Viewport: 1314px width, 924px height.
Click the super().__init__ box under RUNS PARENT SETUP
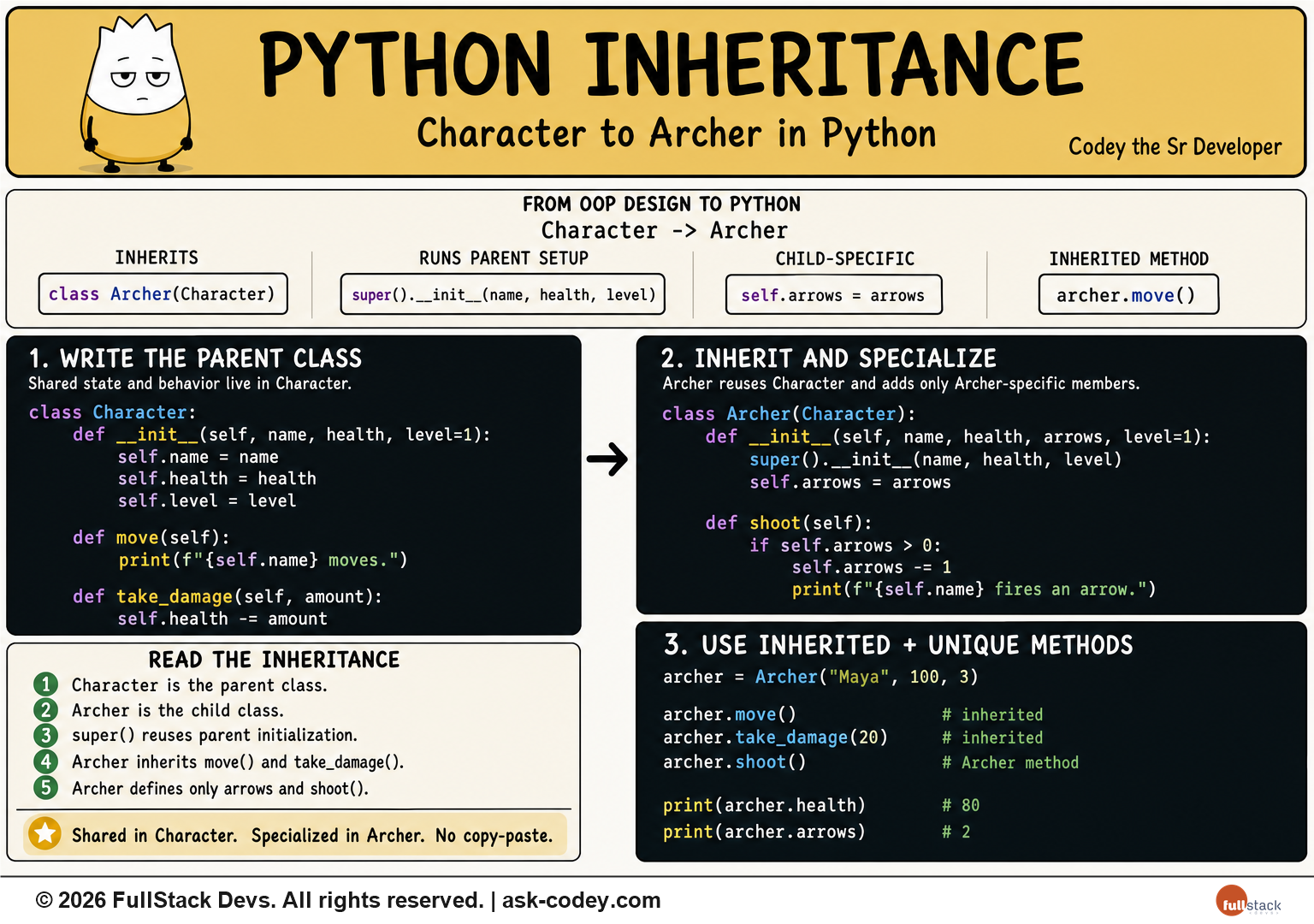503,294
